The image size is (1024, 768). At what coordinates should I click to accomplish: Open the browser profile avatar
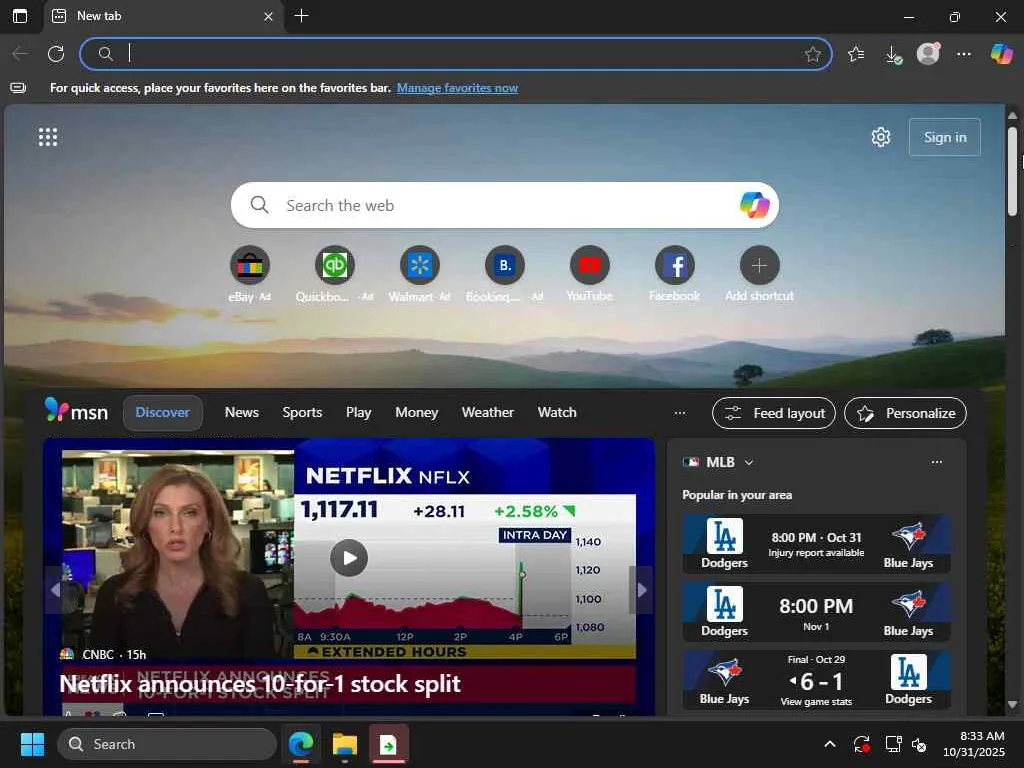point(928,54)
